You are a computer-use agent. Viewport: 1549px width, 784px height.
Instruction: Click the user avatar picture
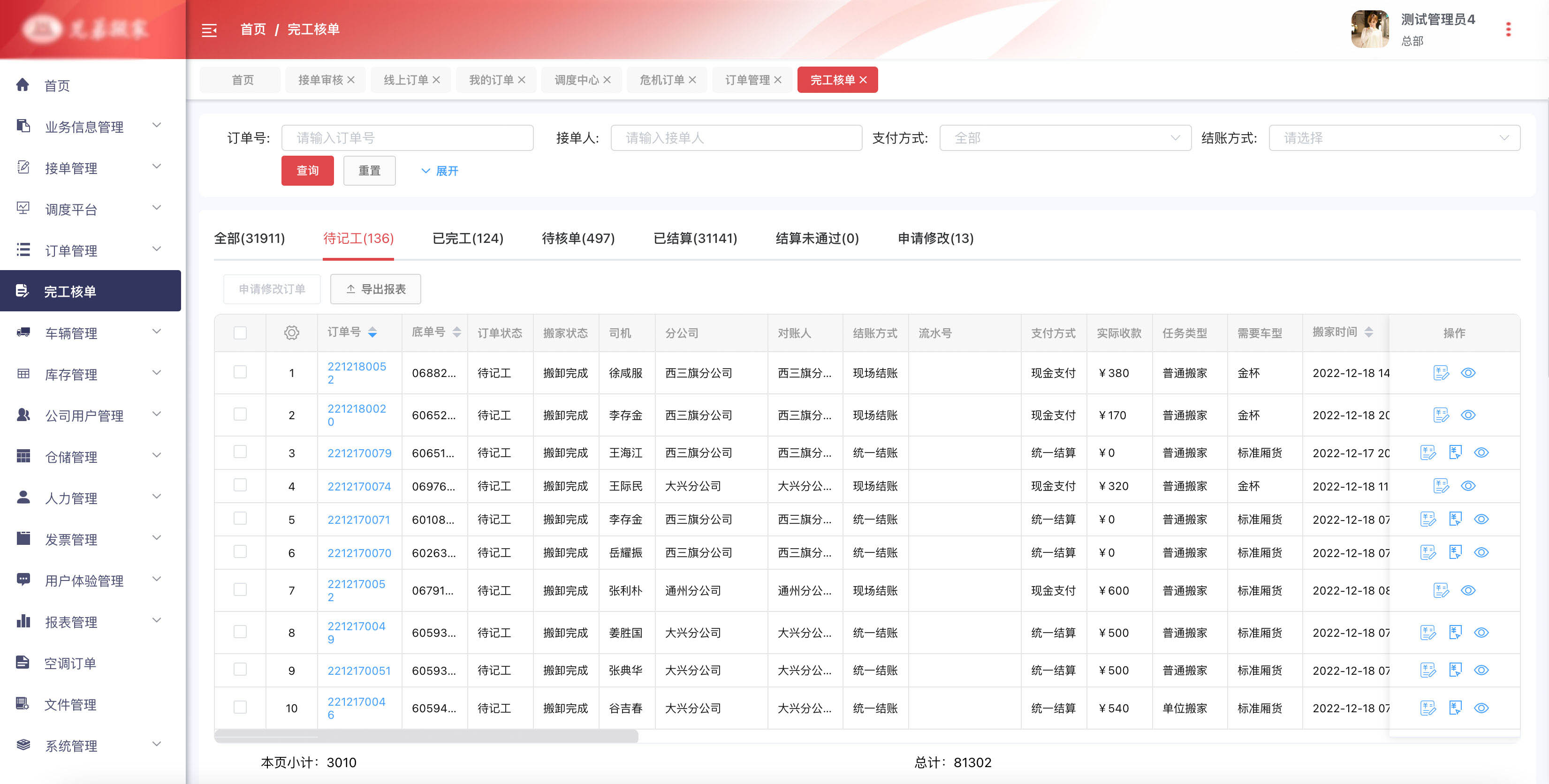pyautogui.click(x=1369, y=29)
